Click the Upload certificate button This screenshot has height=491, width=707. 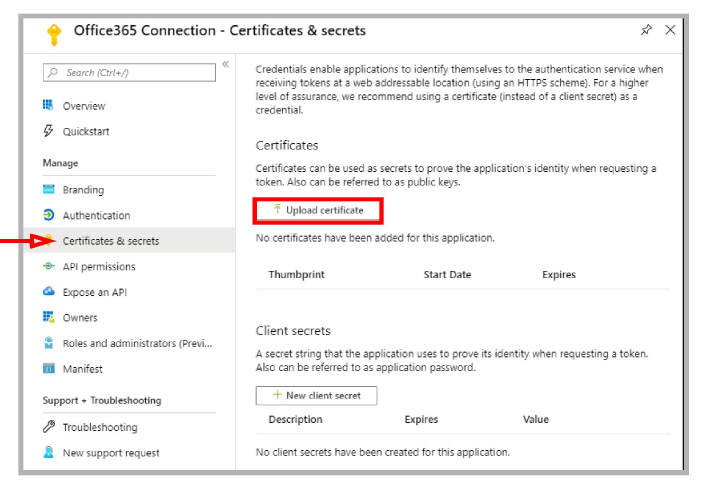[x=318, y=210]
